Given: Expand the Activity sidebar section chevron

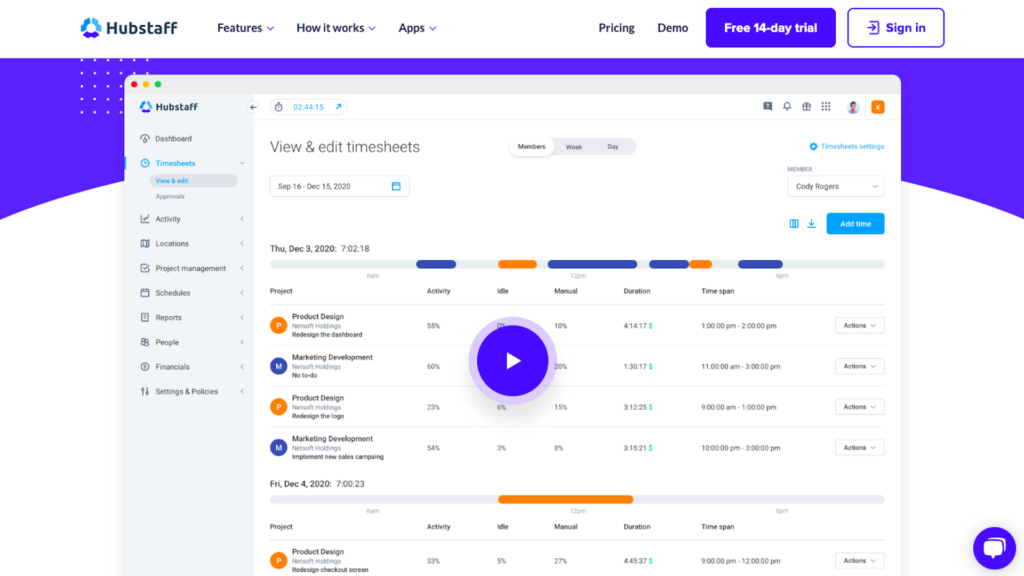Looking at the screenshot, I should (242, 219).
